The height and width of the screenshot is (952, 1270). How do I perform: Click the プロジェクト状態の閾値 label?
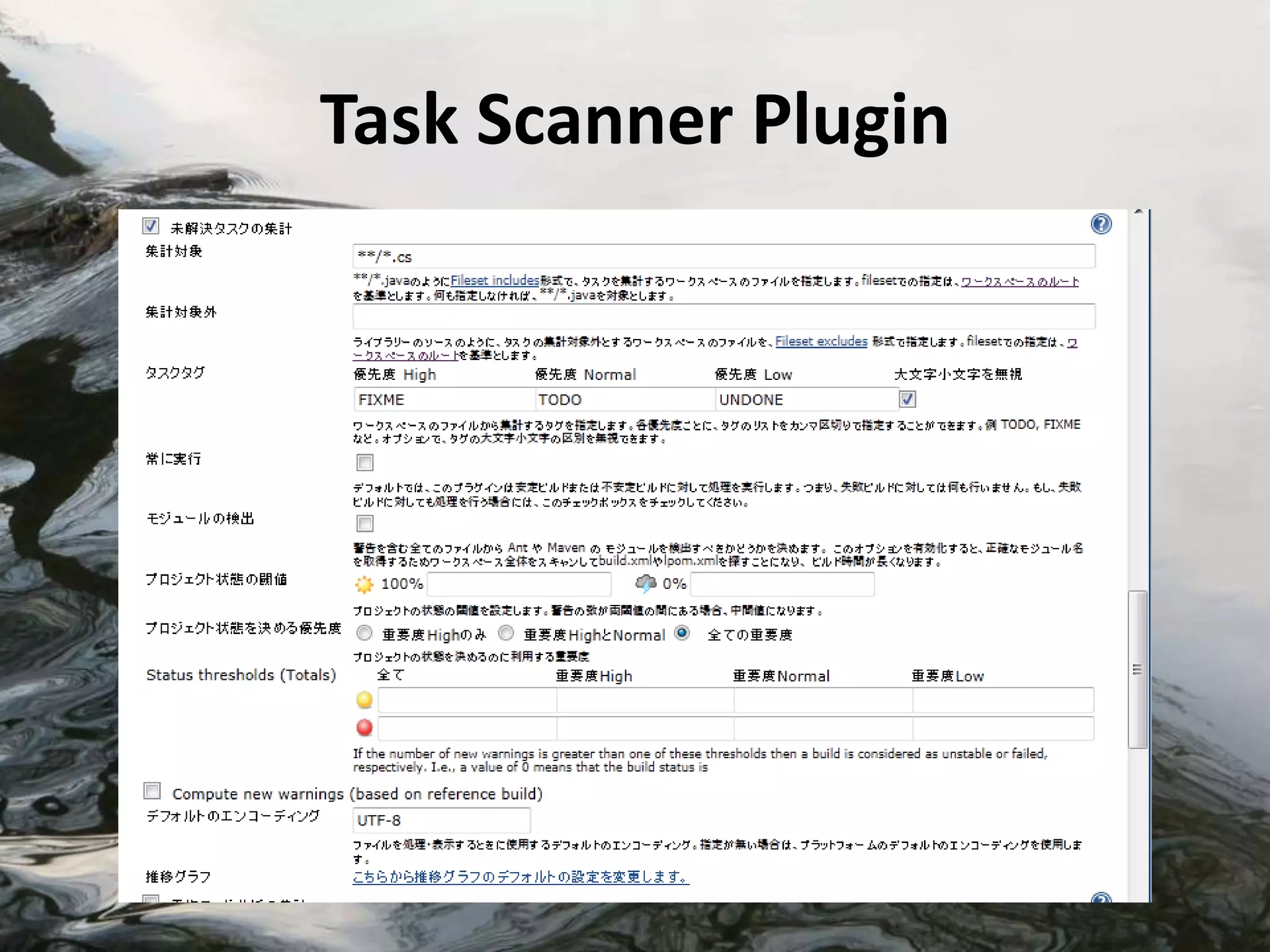(x=216, y=580)
